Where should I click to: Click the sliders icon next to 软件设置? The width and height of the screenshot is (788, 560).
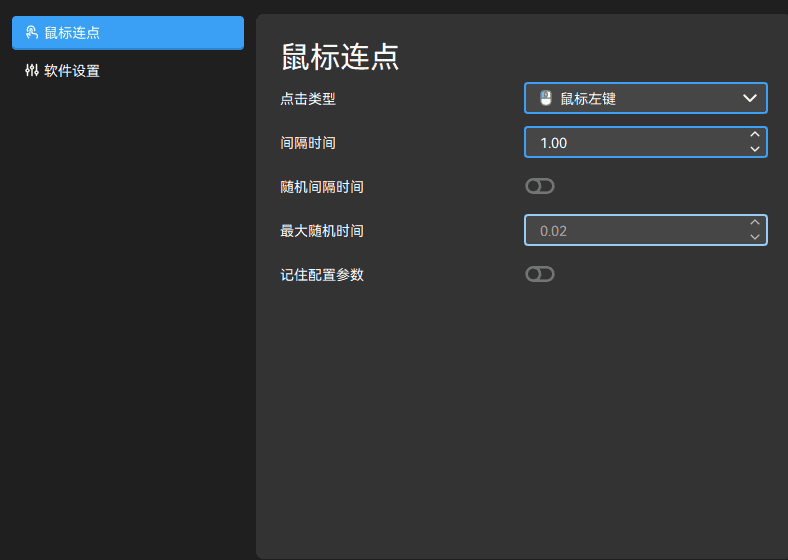[x=32, y=70]
